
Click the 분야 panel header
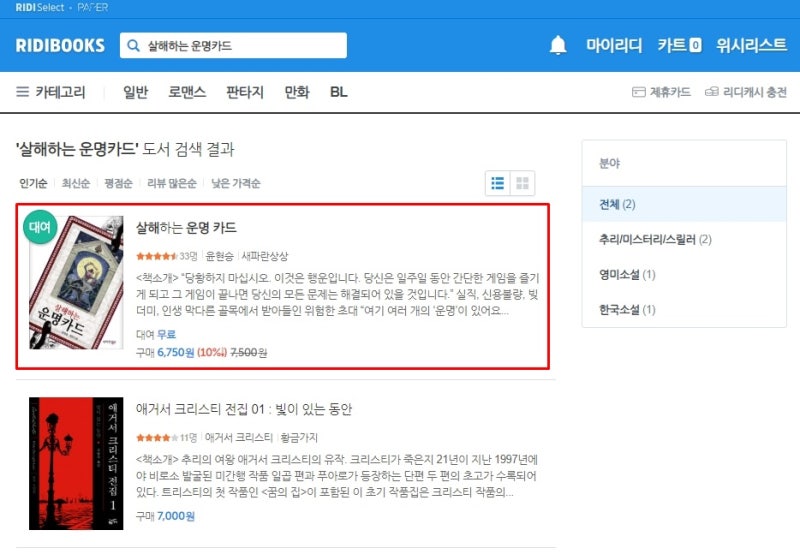(684, 163)
